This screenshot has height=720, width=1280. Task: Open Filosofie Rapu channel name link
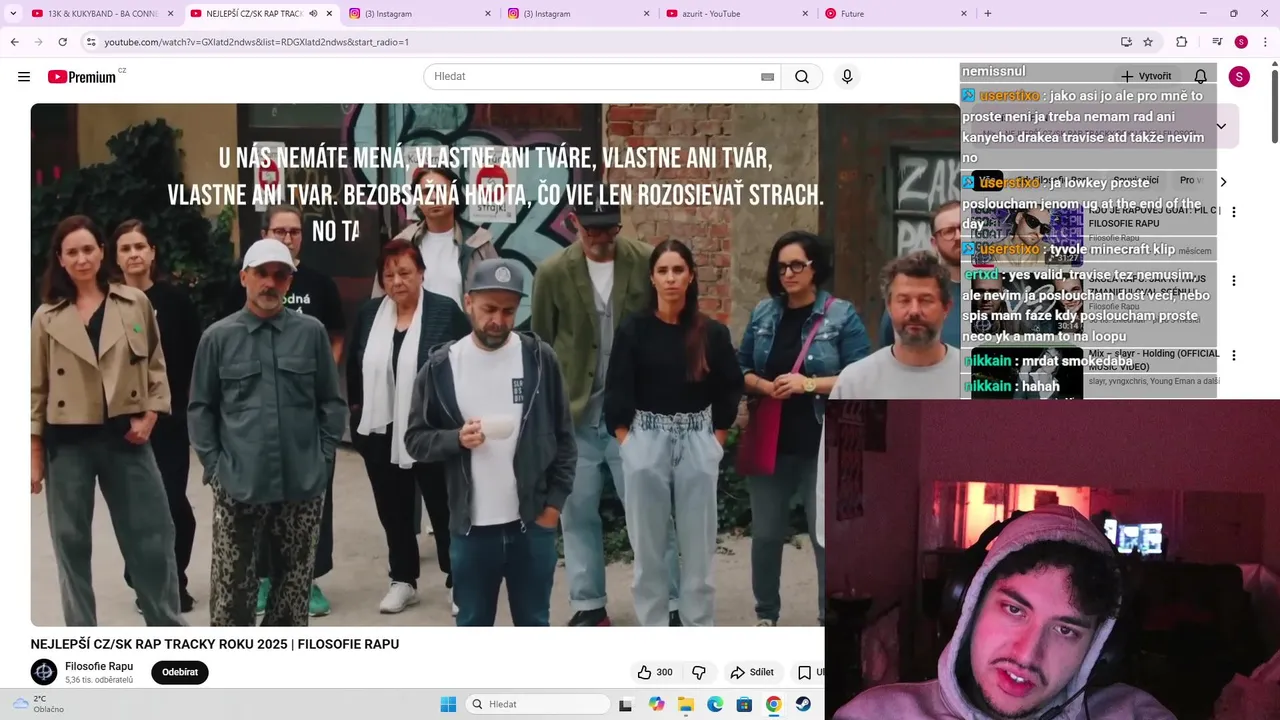(x=99, y=666)
